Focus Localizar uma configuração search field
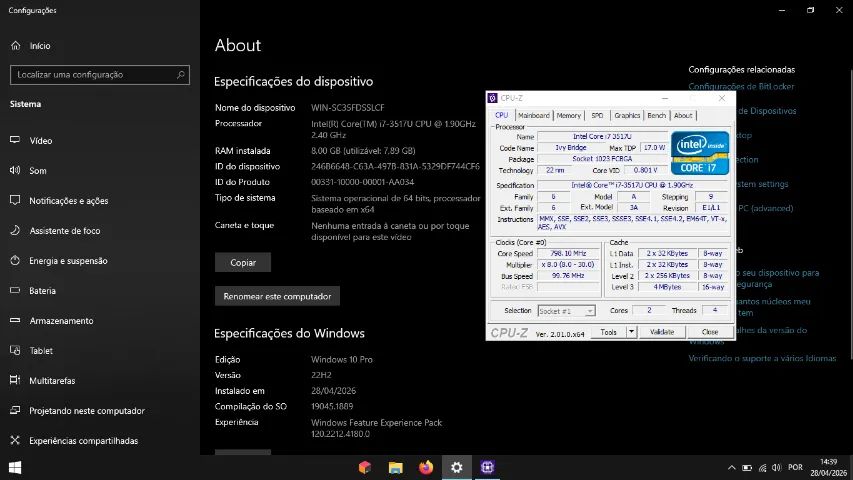Viewport: 853px width, 480px height. 100,75
